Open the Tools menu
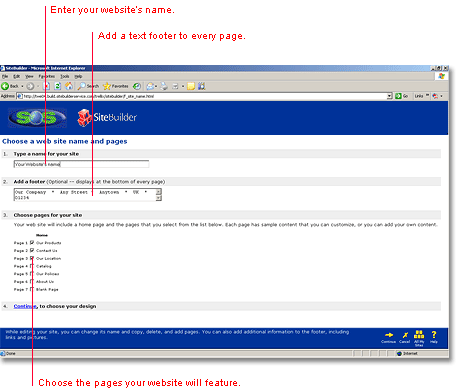The width and height of the screenshot is (459, 392). (65, 76)
